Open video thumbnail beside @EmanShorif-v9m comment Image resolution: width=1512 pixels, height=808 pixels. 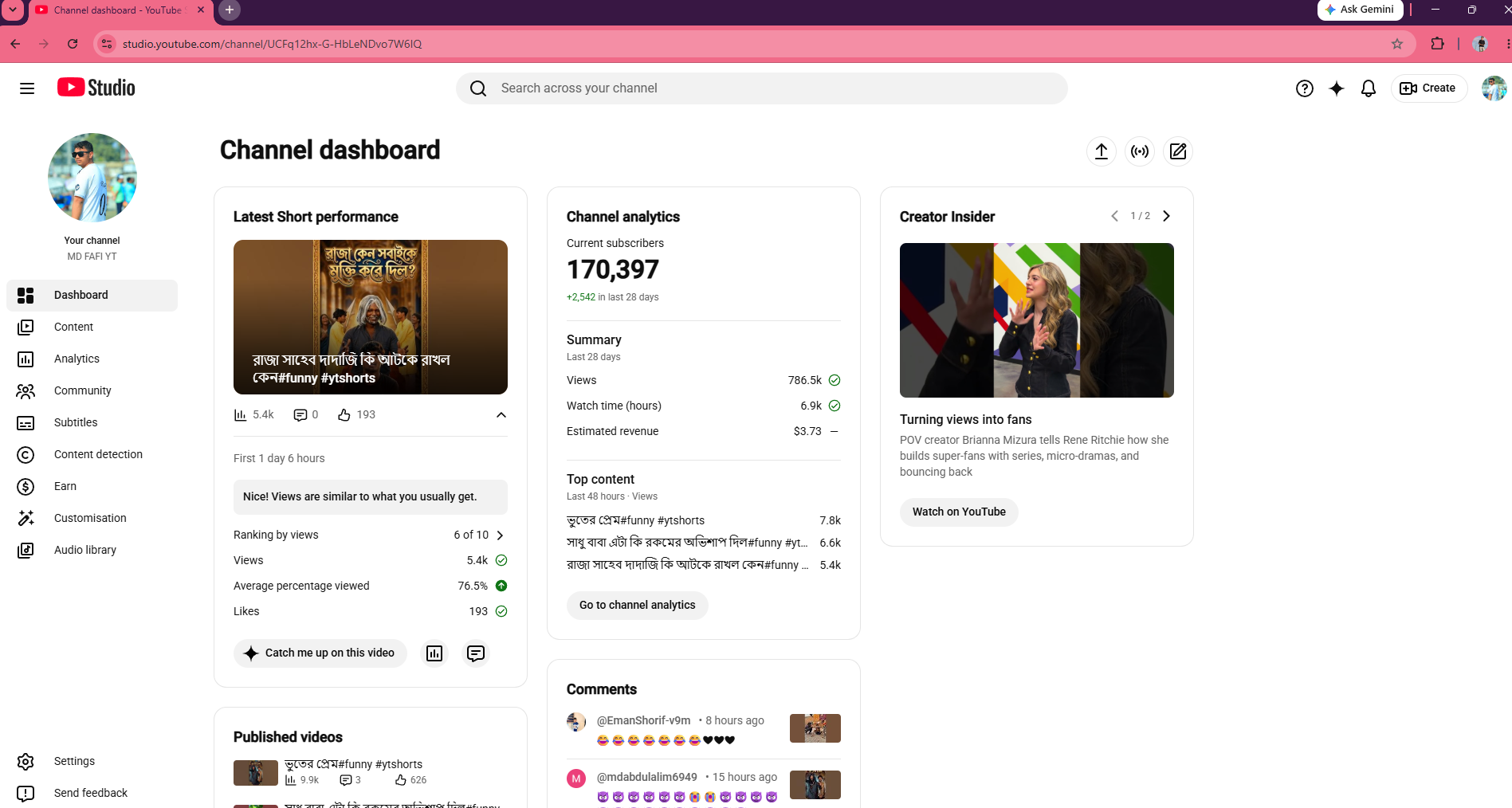tap(815, 729)
